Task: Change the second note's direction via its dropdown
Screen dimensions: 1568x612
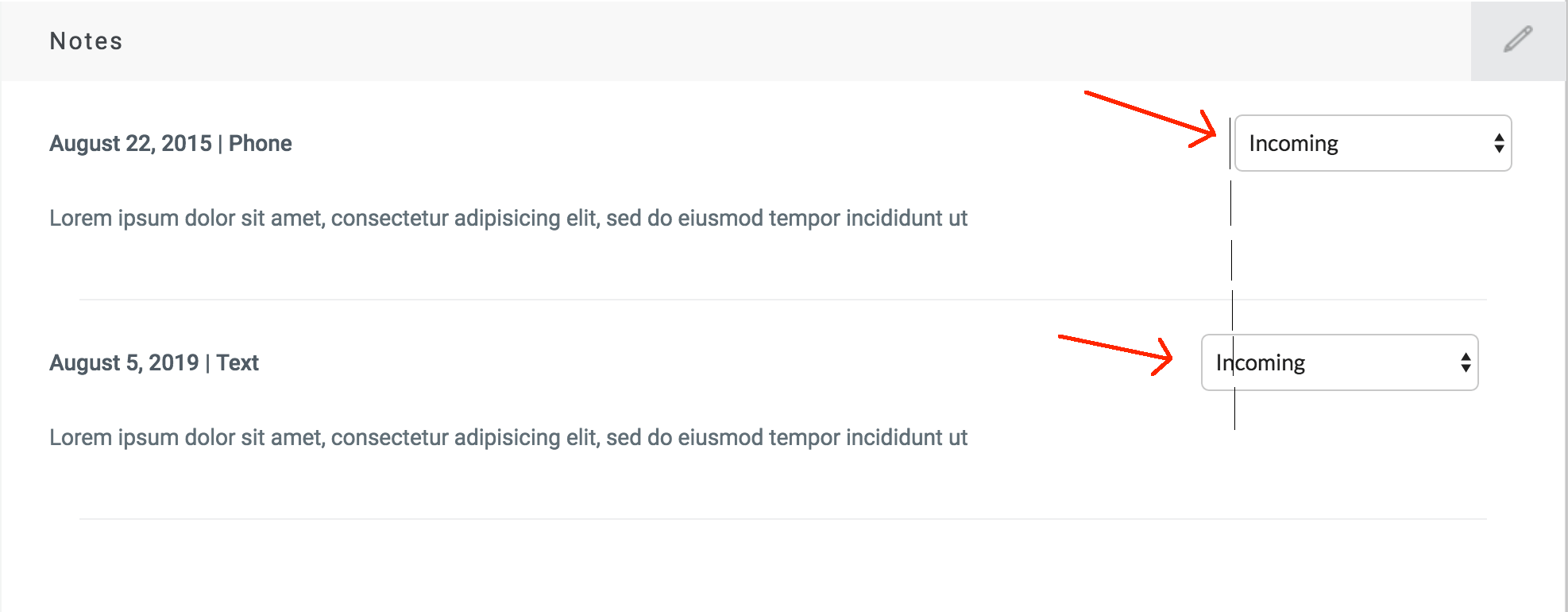Action: point(1339,362)
